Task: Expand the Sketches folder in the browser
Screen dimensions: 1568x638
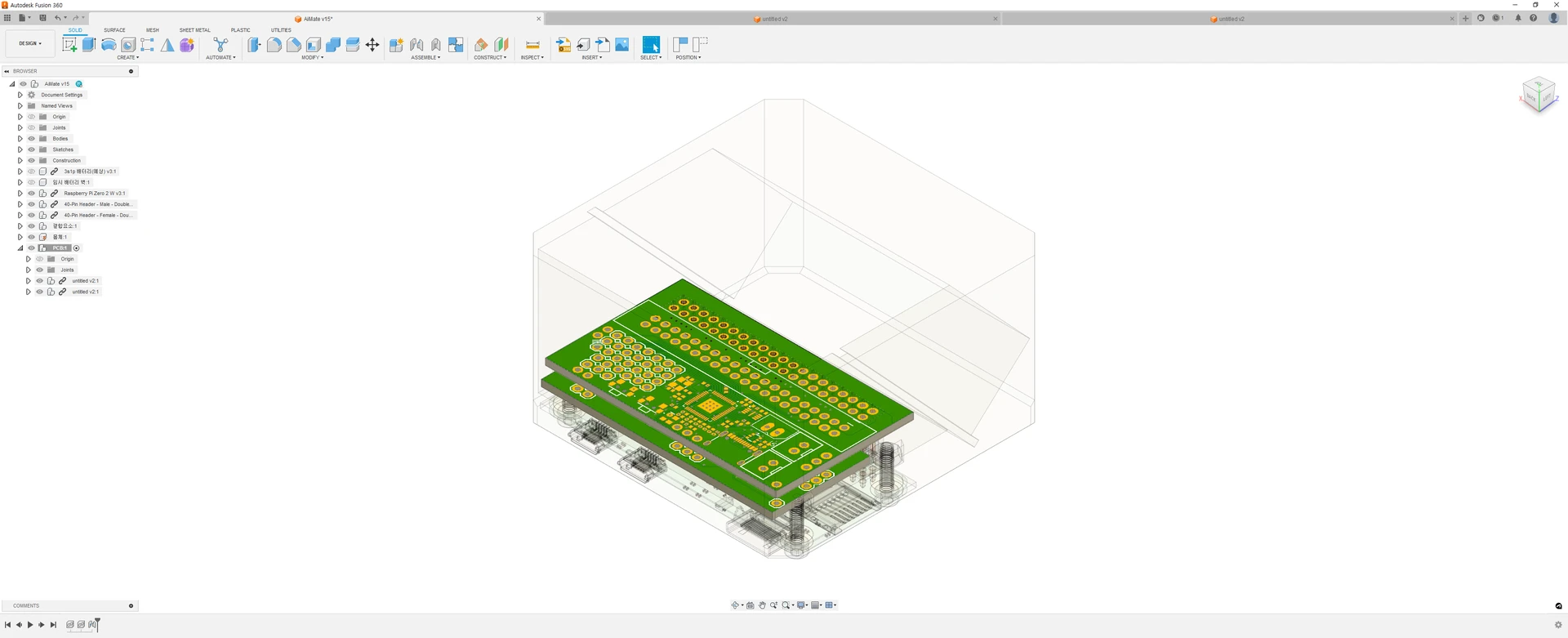Action: 20,149
